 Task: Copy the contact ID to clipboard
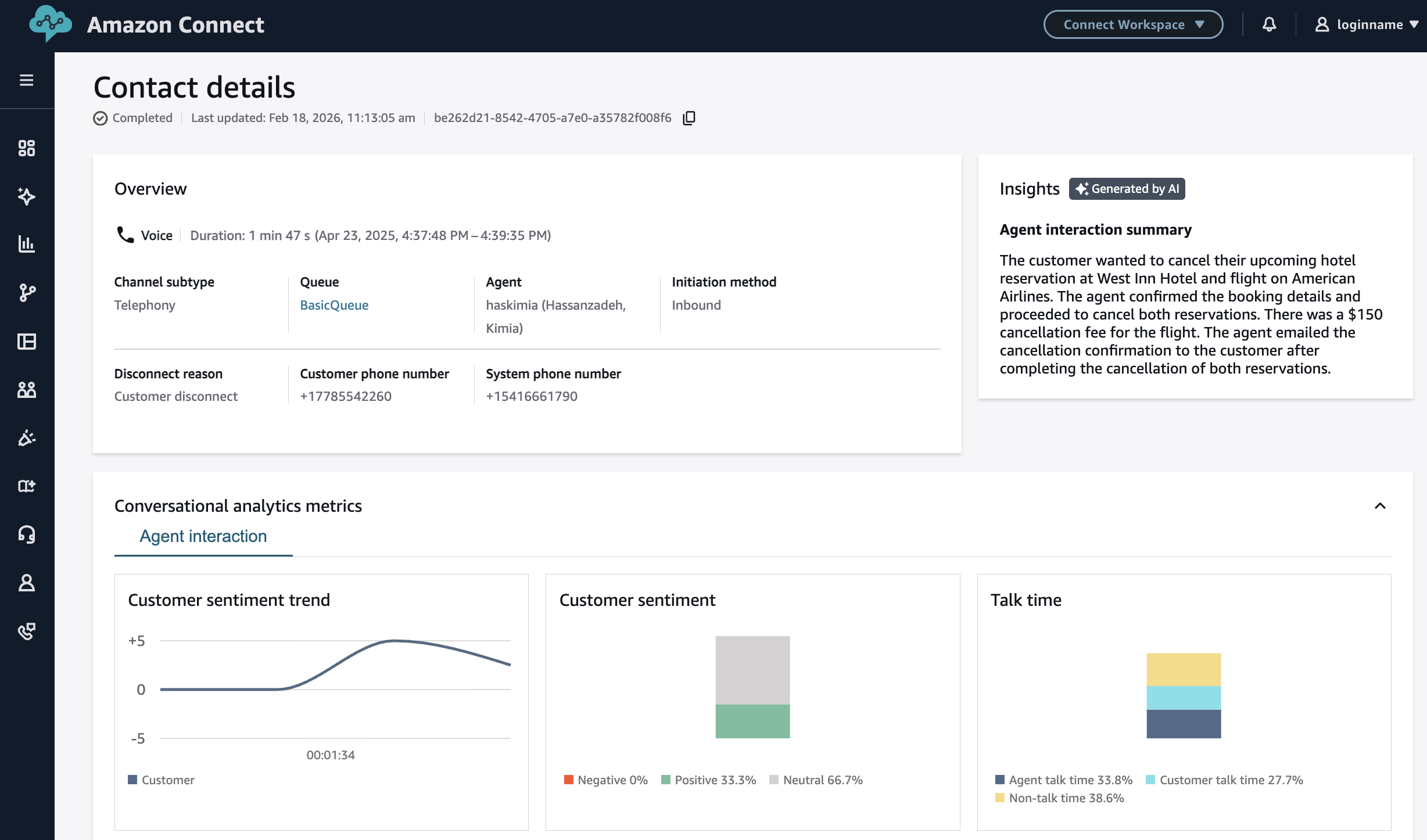[x=689, y=118]
